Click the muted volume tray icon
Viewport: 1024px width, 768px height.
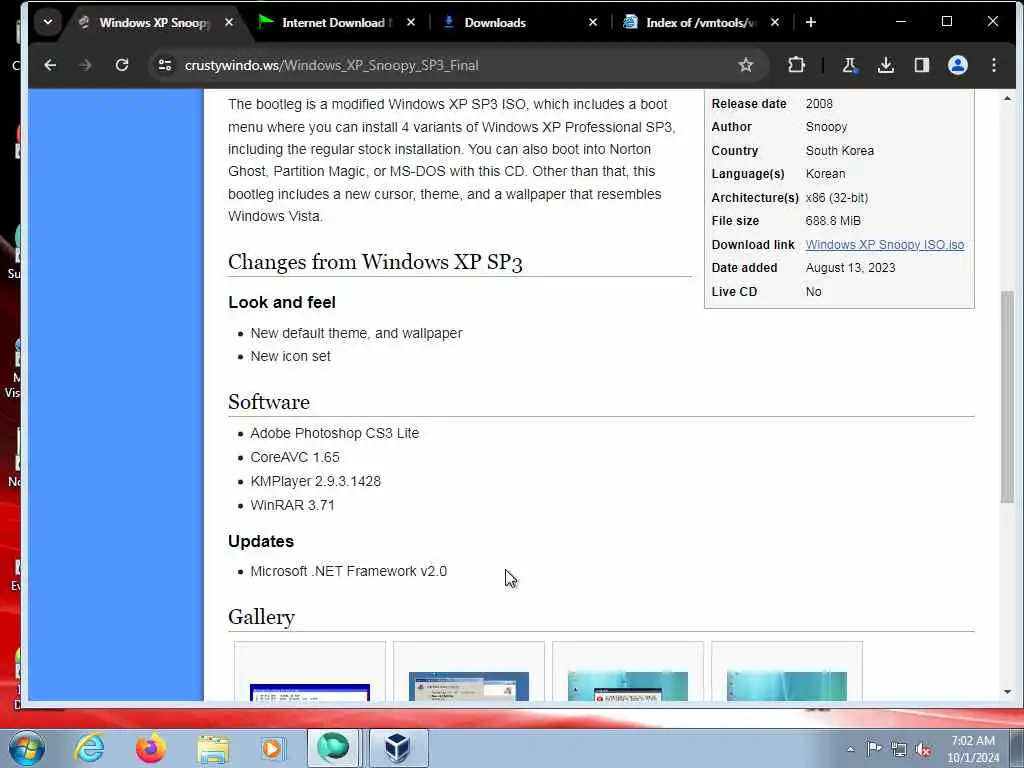click(x=923, y=750)
